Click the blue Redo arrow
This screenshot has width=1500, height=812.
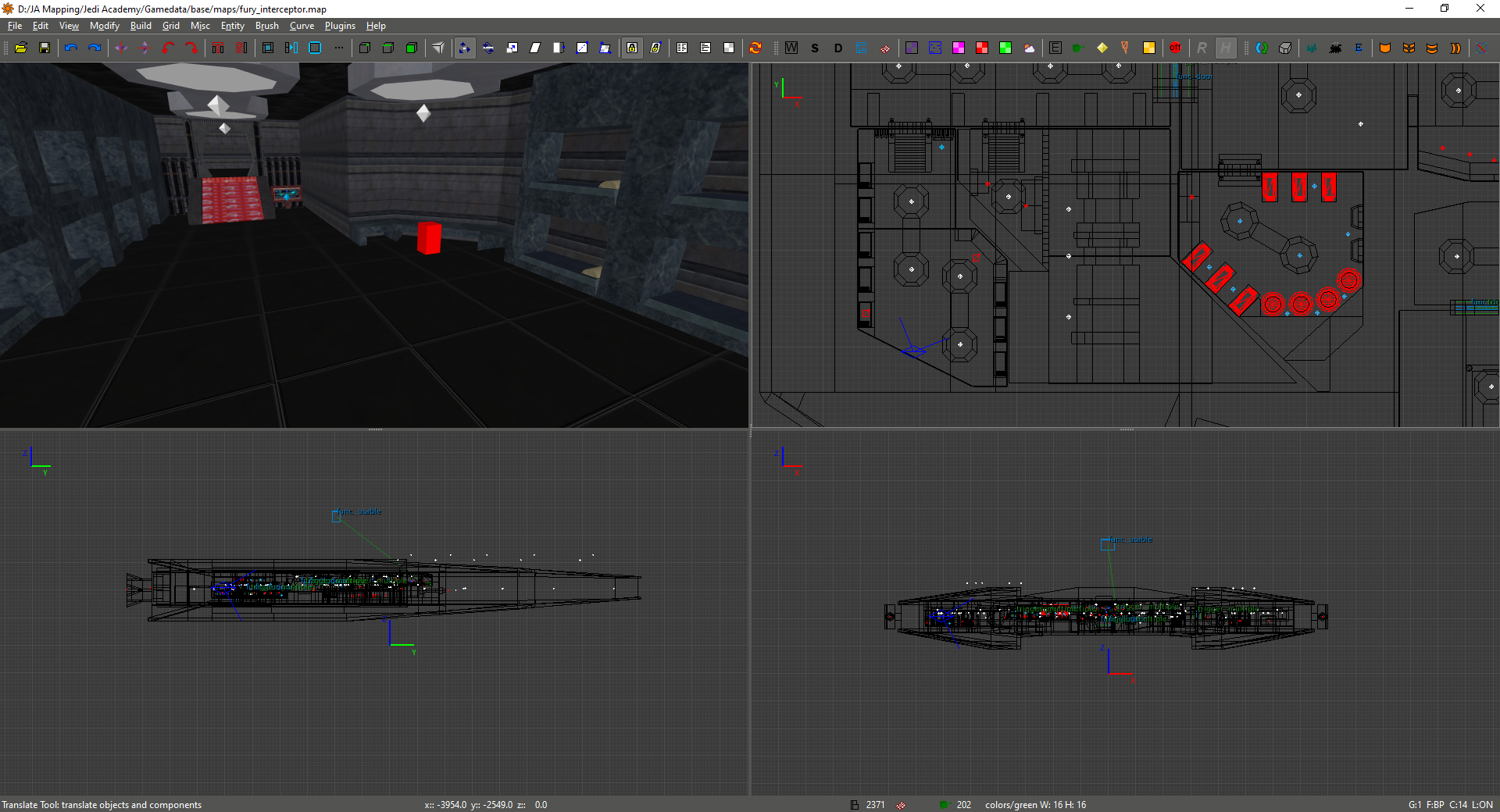(95, 48)
